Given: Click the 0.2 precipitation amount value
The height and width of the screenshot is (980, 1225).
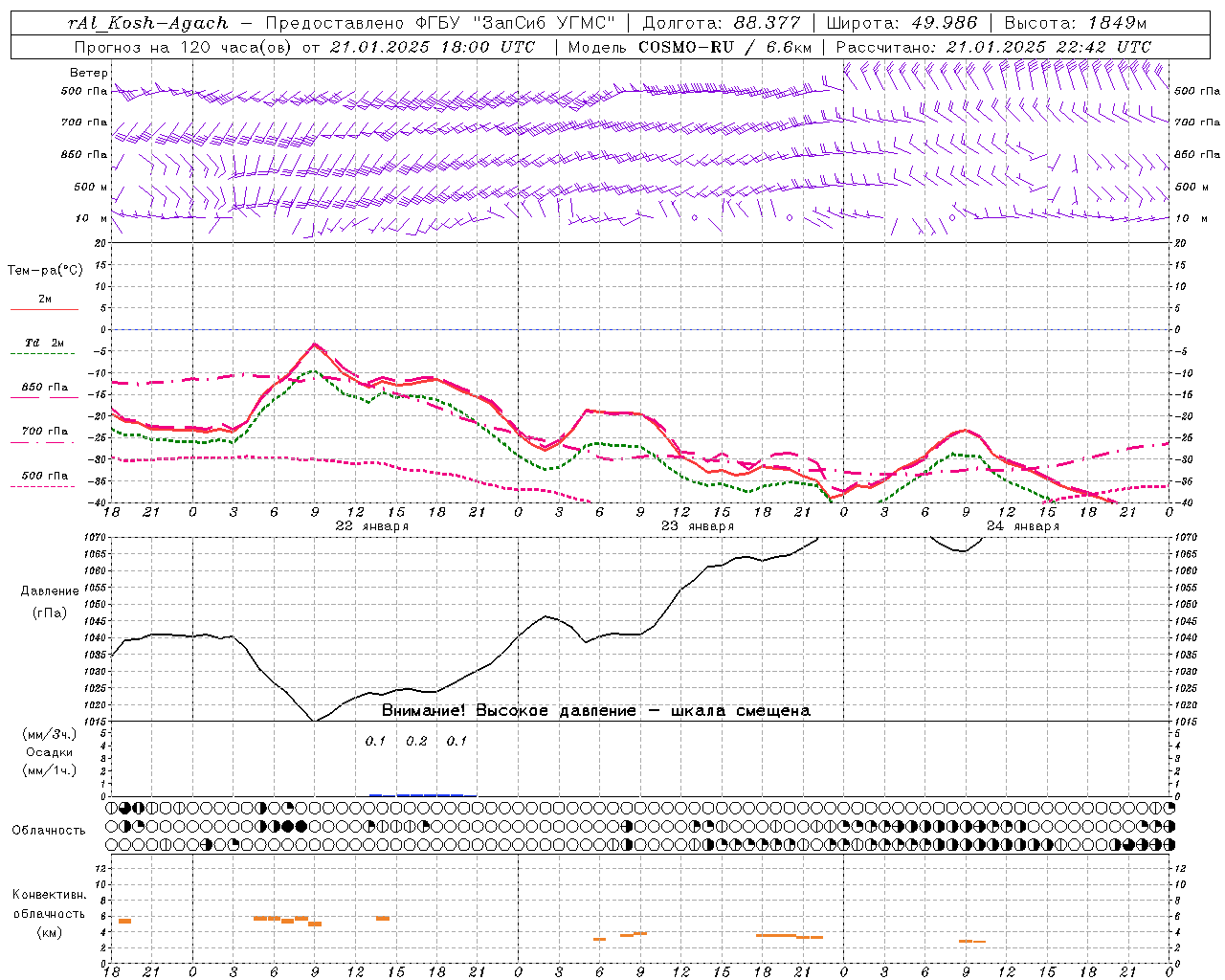Looking at the screenshot, I should [x=416, y=741].
